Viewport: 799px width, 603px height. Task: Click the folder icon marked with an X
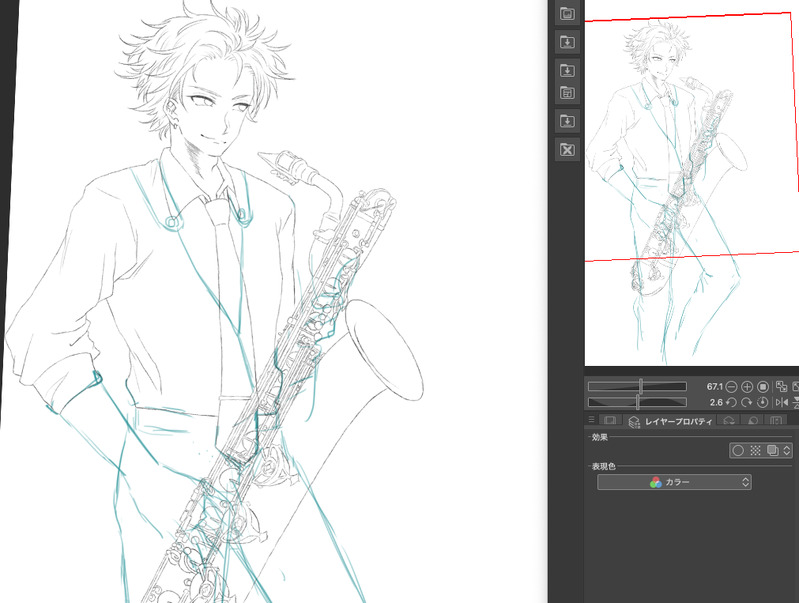(567, 149)
